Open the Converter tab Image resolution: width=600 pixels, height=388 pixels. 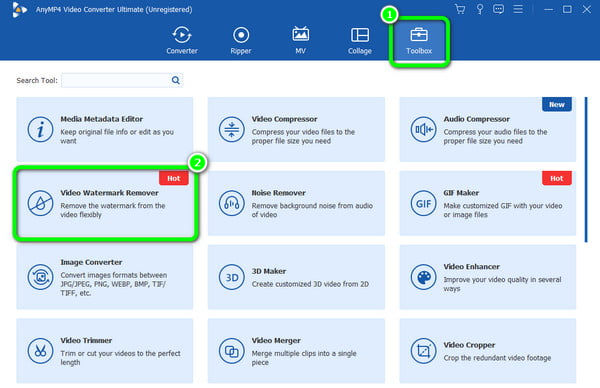point(182,40)
